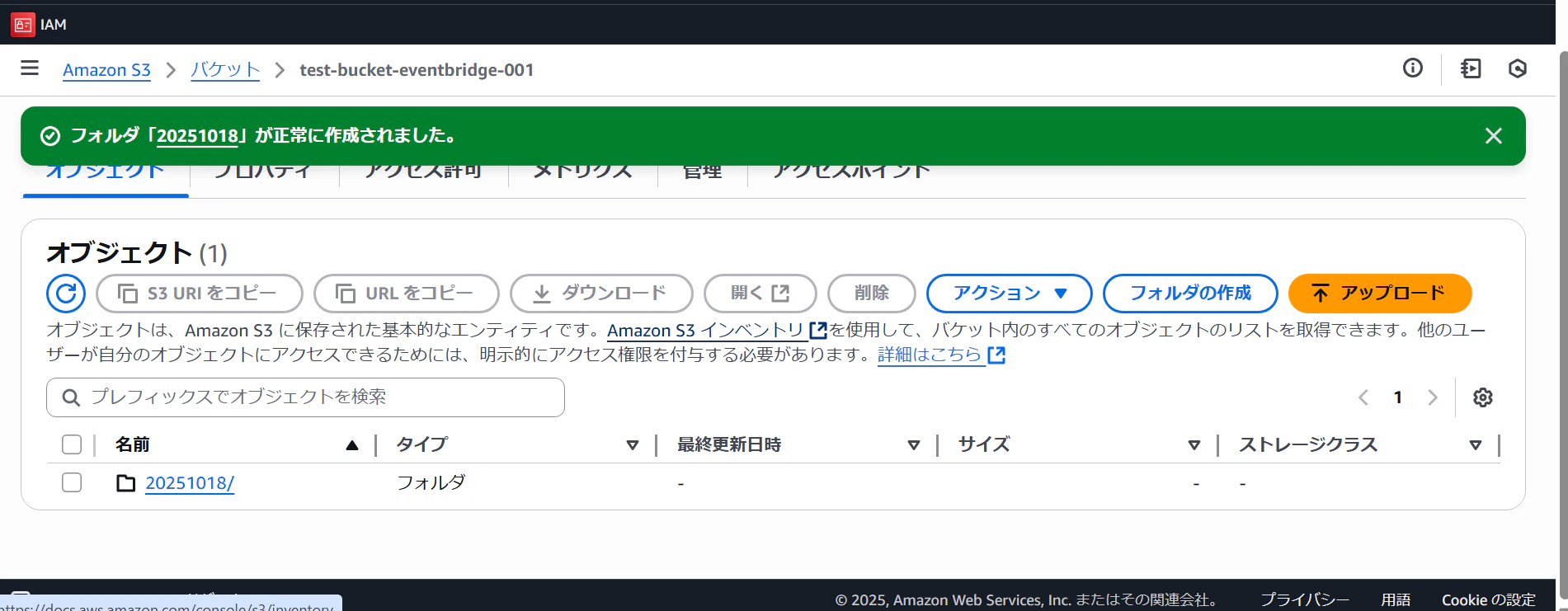The height and width of the screenshot is (611, 1568).
Task: Click the 開く button
Action: point(760,294)
